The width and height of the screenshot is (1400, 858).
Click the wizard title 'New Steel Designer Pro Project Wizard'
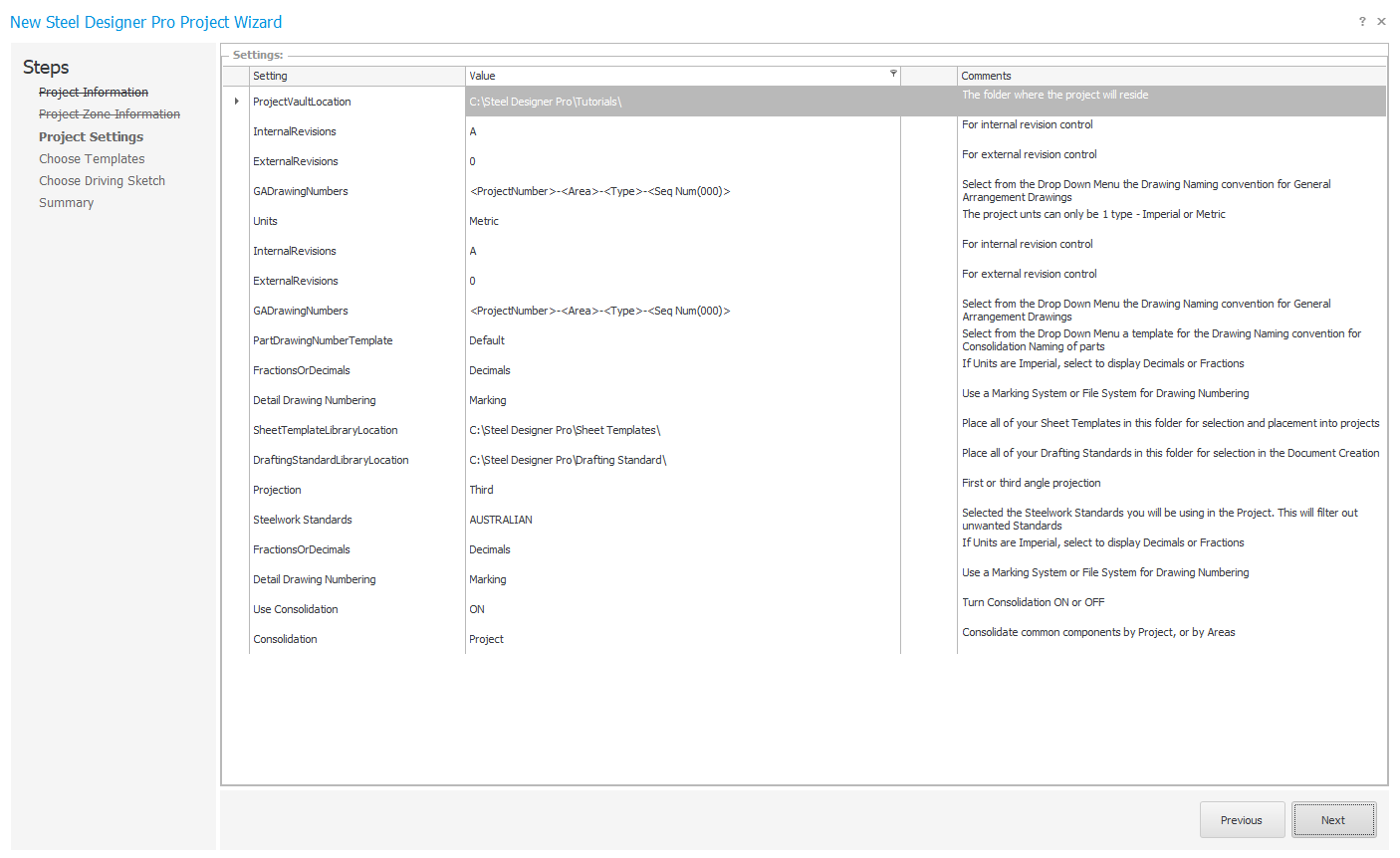click(x=145, y=22)
